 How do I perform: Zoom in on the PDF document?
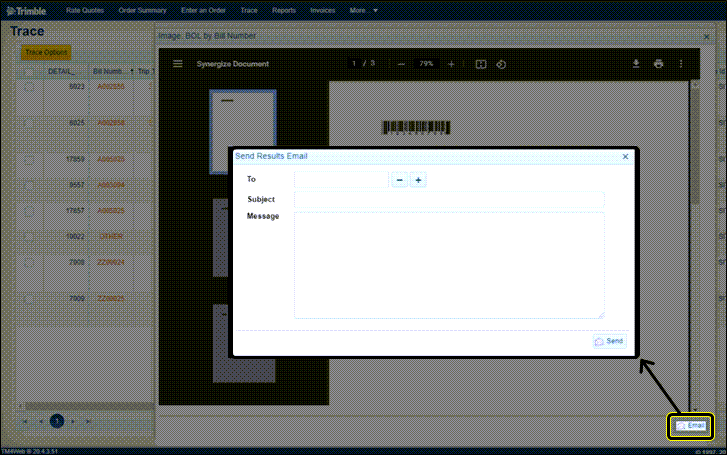(x=451, y=64)
